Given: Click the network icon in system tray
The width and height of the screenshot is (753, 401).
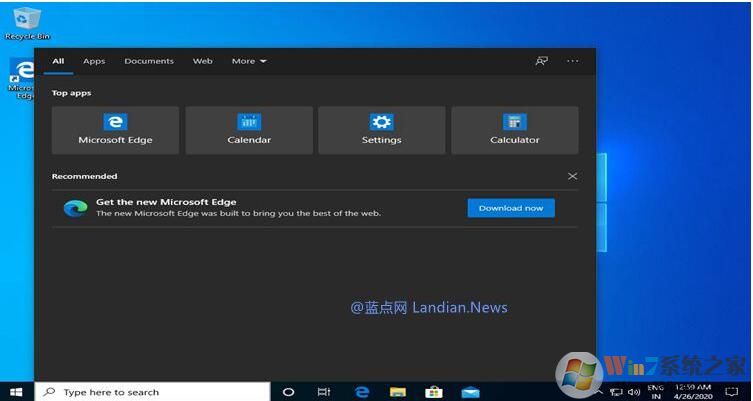Looking at the screenshot, I should (616, 392).
